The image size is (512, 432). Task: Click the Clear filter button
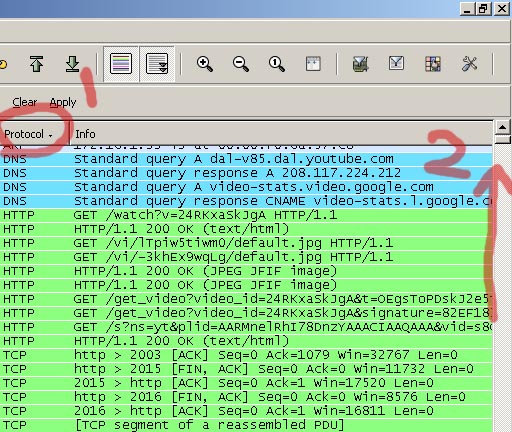coord(25,102)
